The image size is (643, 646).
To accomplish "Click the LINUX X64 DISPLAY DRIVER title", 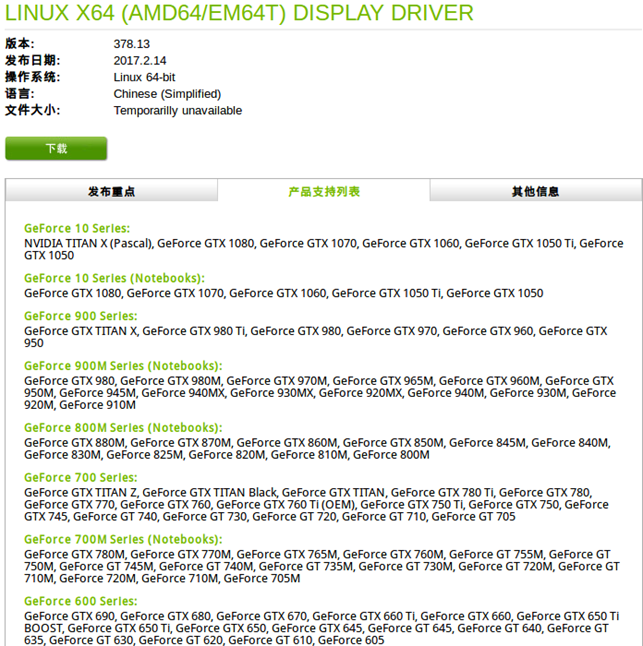I will coord(239,13).
